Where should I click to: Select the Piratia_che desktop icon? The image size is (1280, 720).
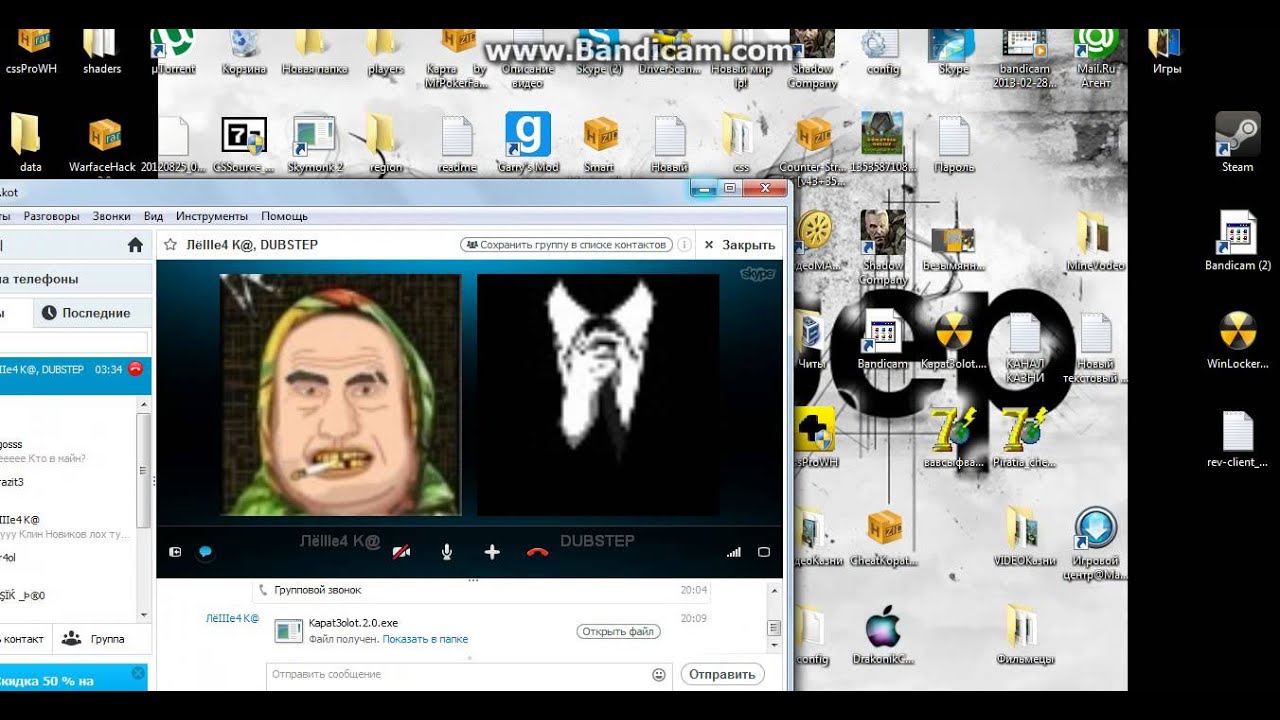tap(1024, 438)
